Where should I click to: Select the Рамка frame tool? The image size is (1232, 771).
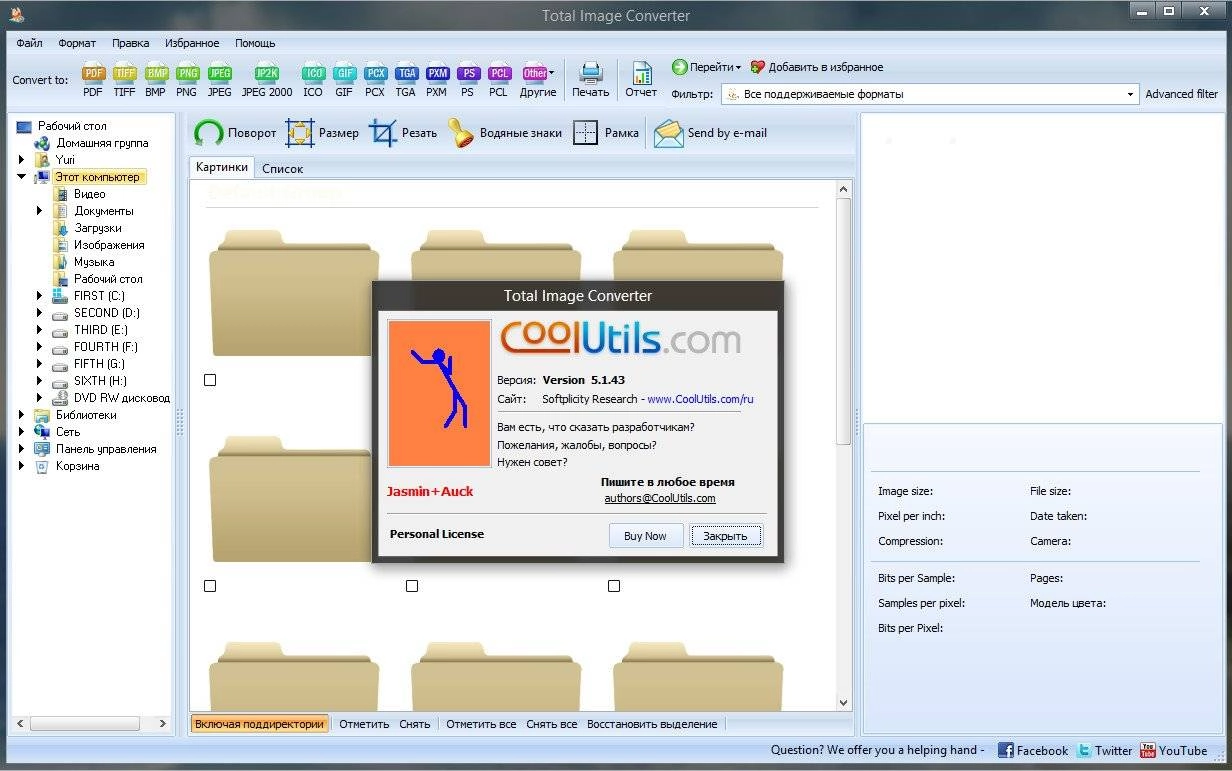(x=606, y=133)
